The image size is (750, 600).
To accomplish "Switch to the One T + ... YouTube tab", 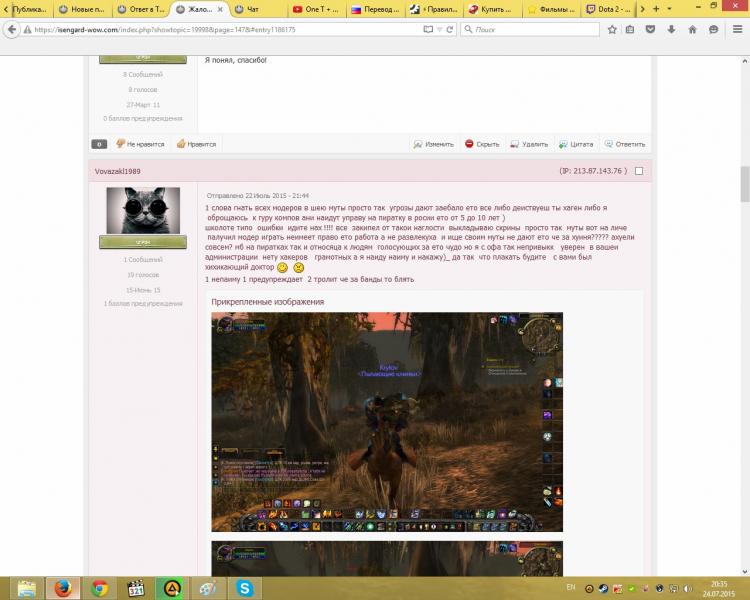I will point(317,9).
